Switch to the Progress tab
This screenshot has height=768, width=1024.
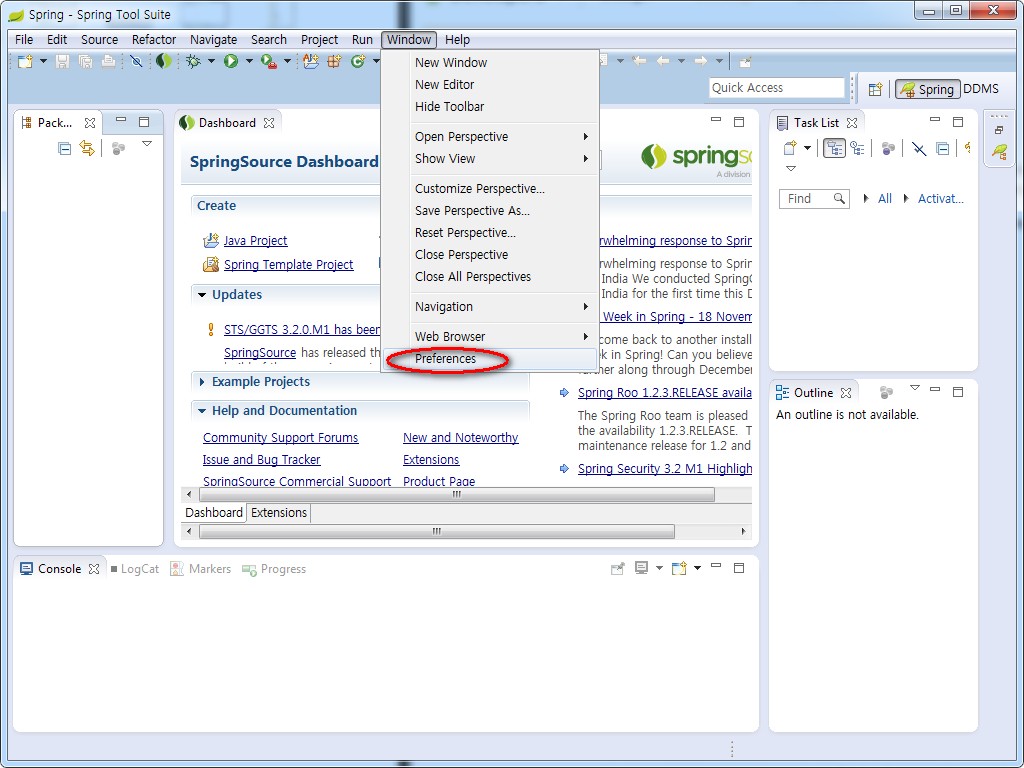point(274,569)
